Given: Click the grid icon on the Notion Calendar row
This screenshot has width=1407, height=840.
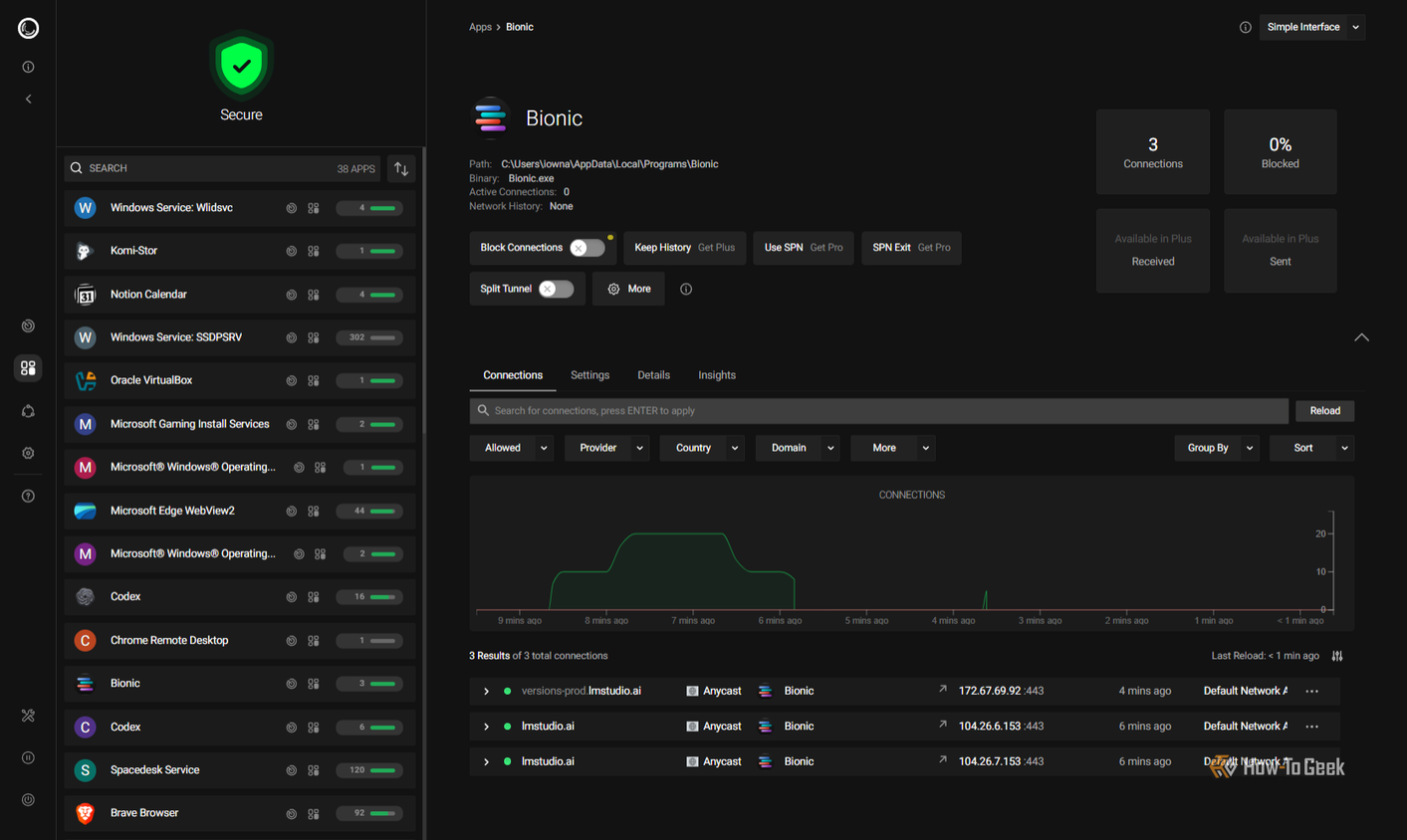Looking at the screenshot, I should point(314,295).
